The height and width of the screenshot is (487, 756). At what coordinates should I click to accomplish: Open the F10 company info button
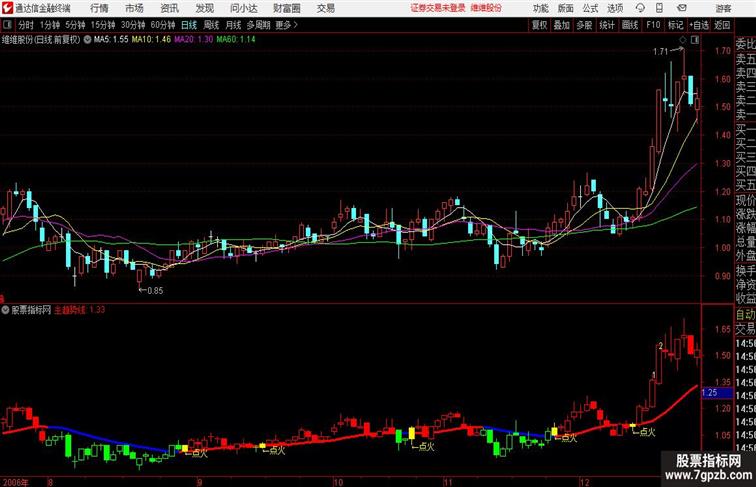click(653, 25)
